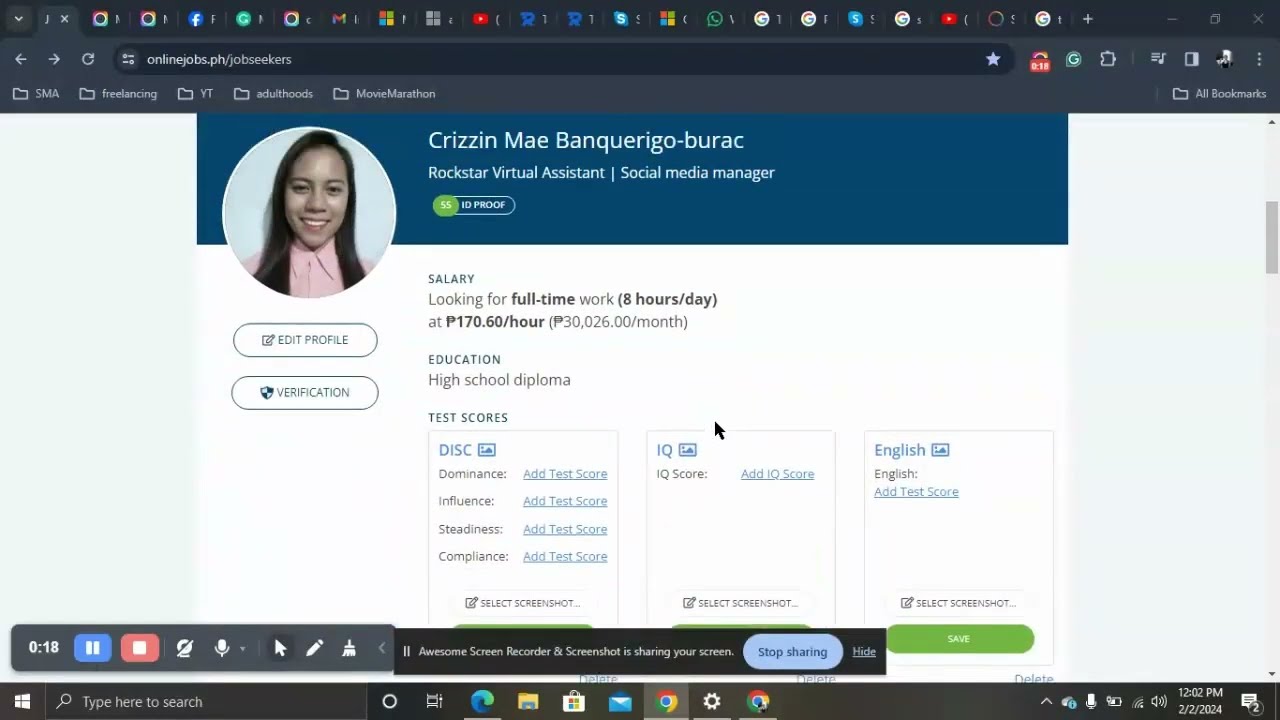Open microphone options dropdown arrow

point(242,649)
